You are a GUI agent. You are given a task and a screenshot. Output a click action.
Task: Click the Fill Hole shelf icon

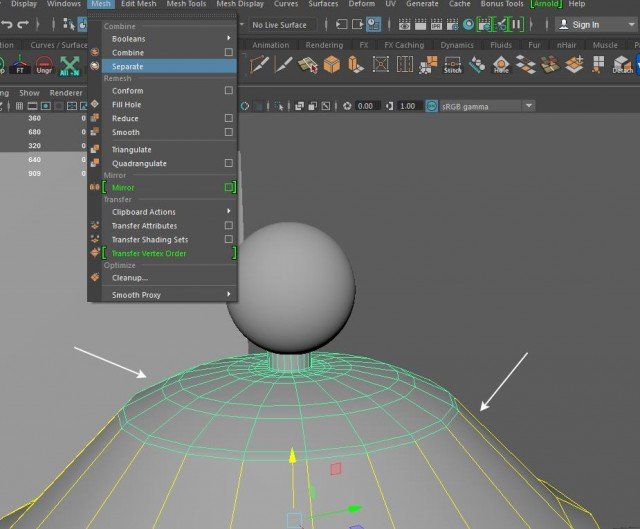tap(500, 65)
